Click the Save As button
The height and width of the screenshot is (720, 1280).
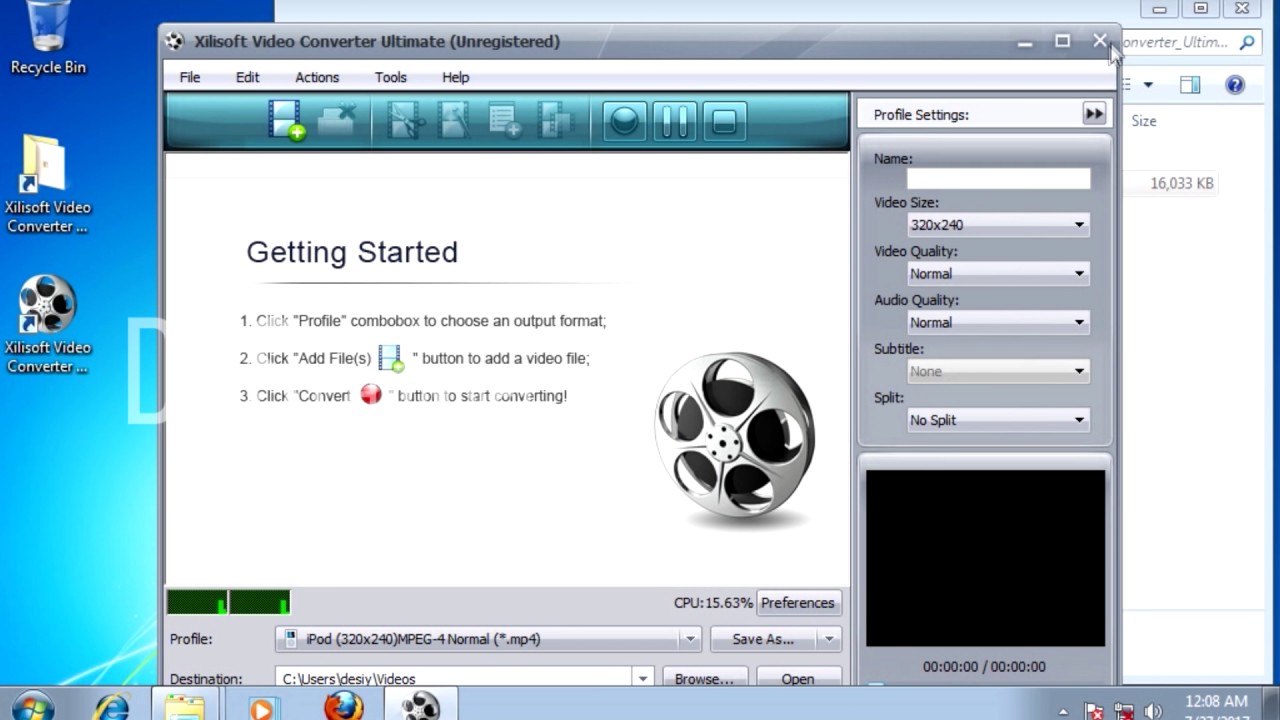click(763, 639)
